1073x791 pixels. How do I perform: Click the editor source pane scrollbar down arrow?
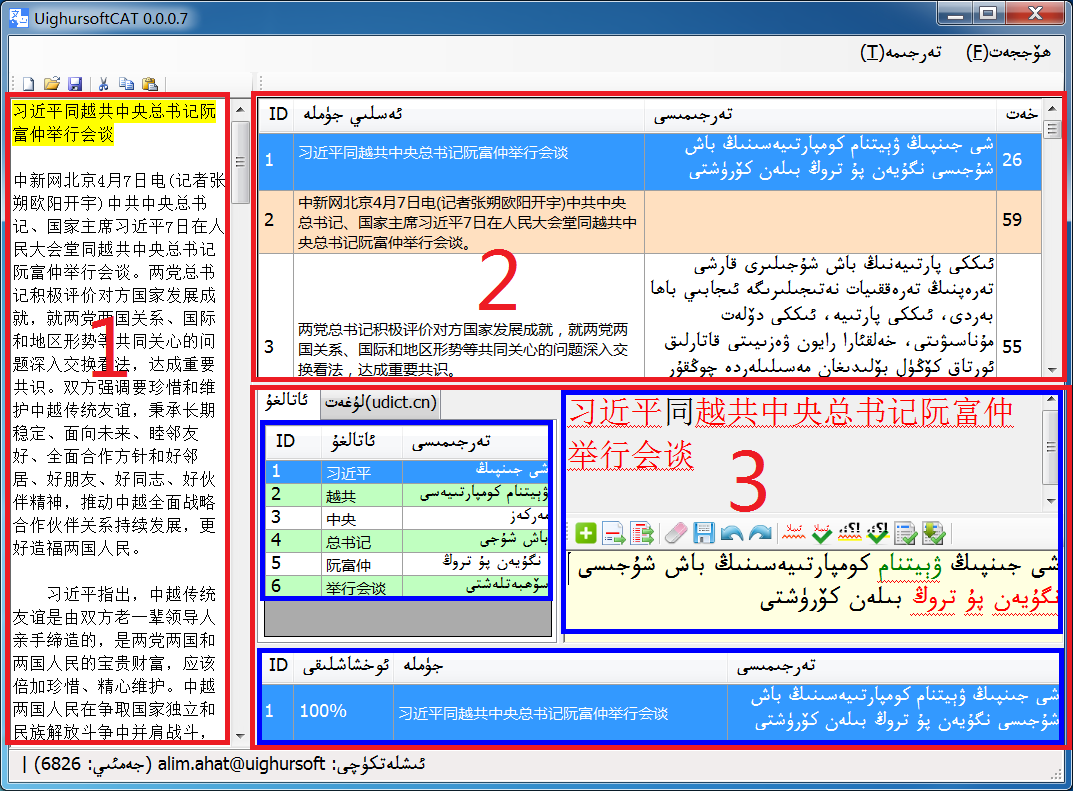coord(1052,502)
